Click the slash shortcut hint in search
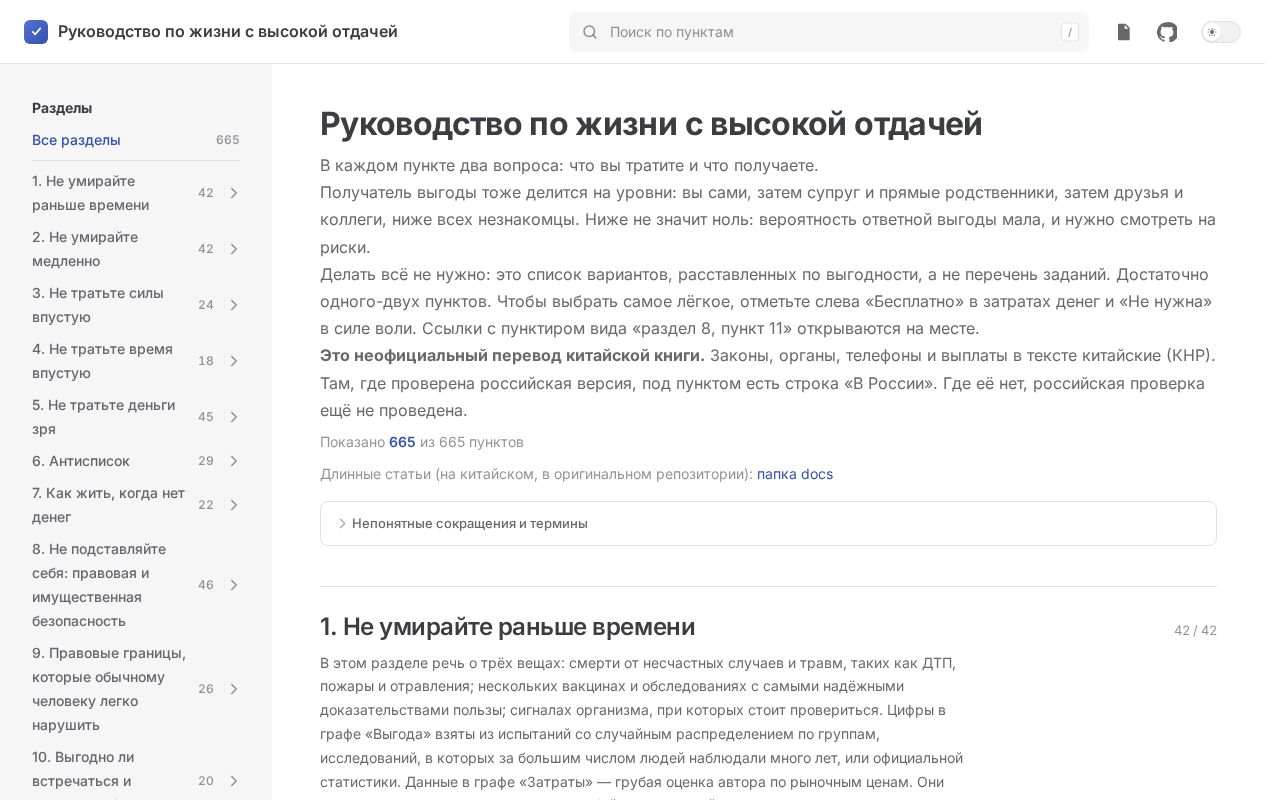This screenshot has height=800, width=1280. click(1070, 32)
